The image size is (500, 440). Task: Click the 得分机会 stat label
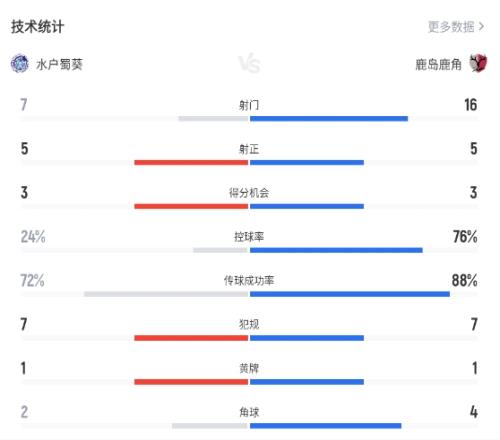pyautogui.click(x=249, y=193)
